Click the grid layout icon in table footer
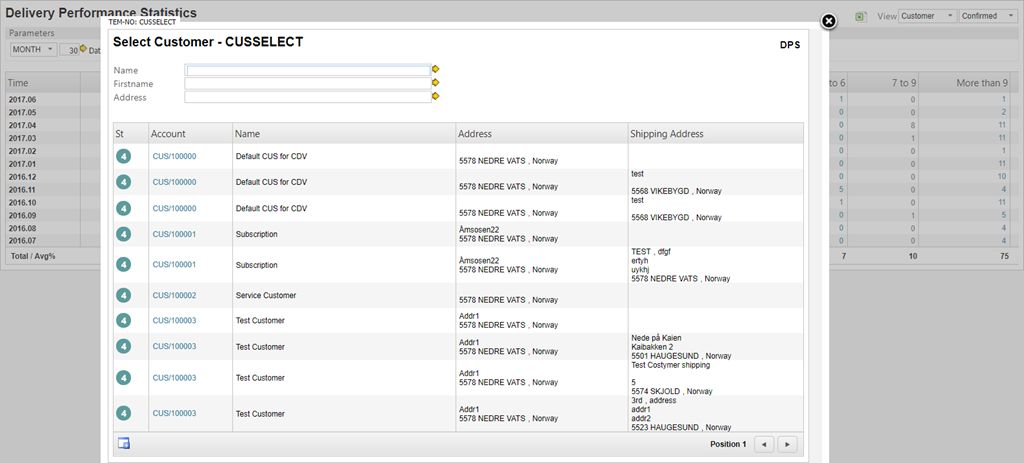1024x463 pixels. [x=124, y=444]
